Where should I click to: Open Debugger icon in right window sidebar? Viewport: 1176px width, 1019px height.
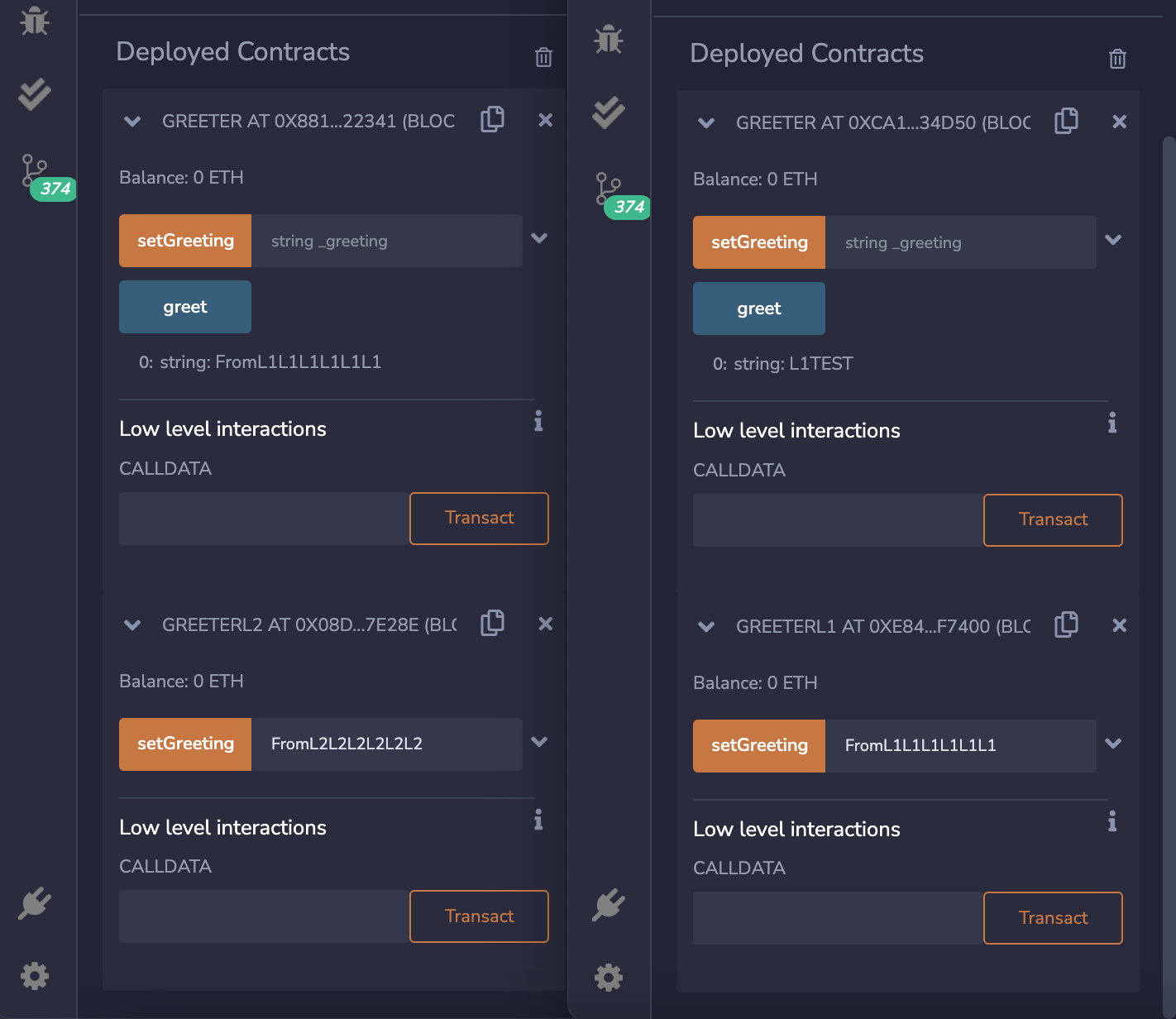[609, 39]
